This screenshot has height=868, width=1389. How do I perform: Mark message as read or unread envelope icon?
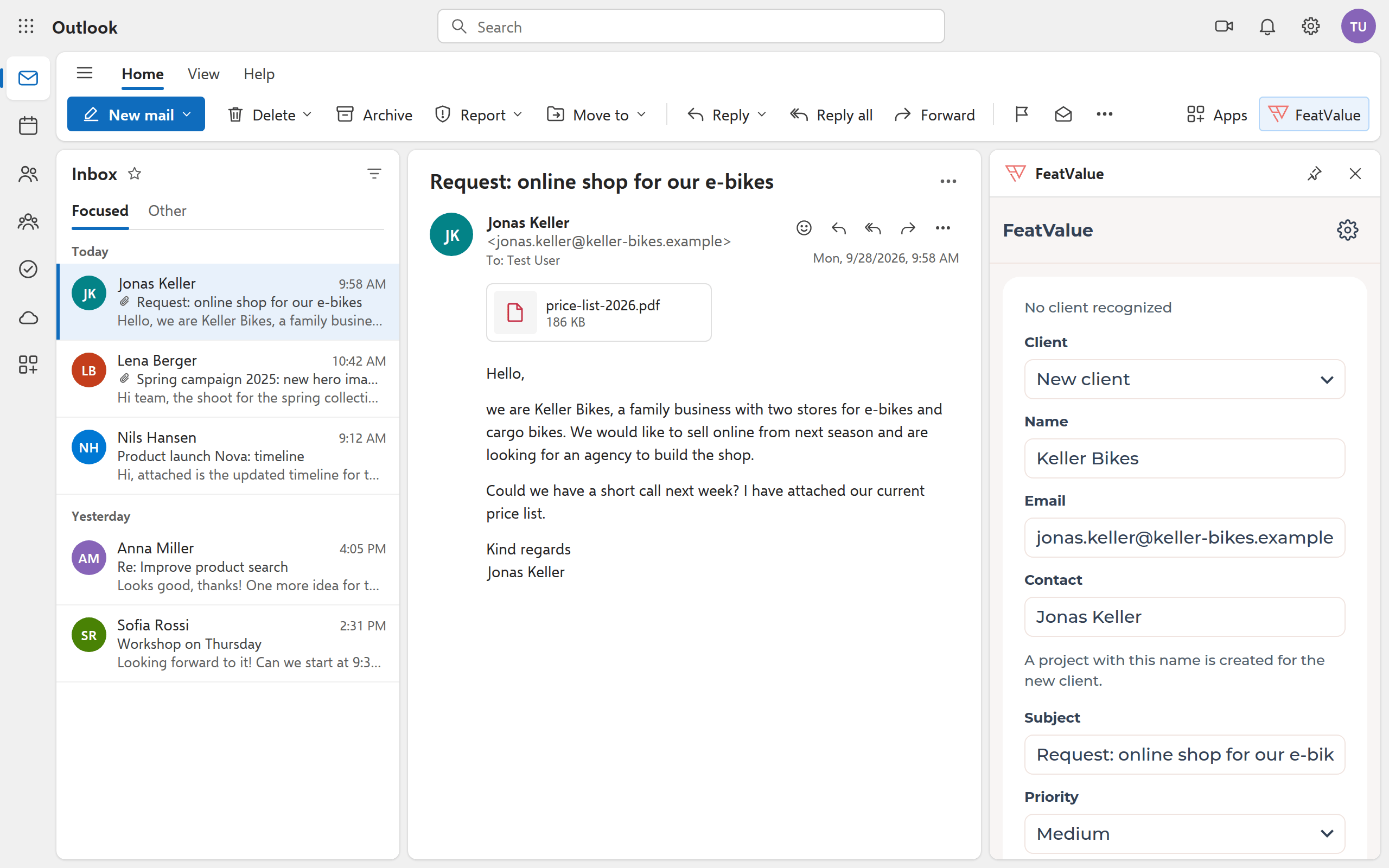[1063, 114]
